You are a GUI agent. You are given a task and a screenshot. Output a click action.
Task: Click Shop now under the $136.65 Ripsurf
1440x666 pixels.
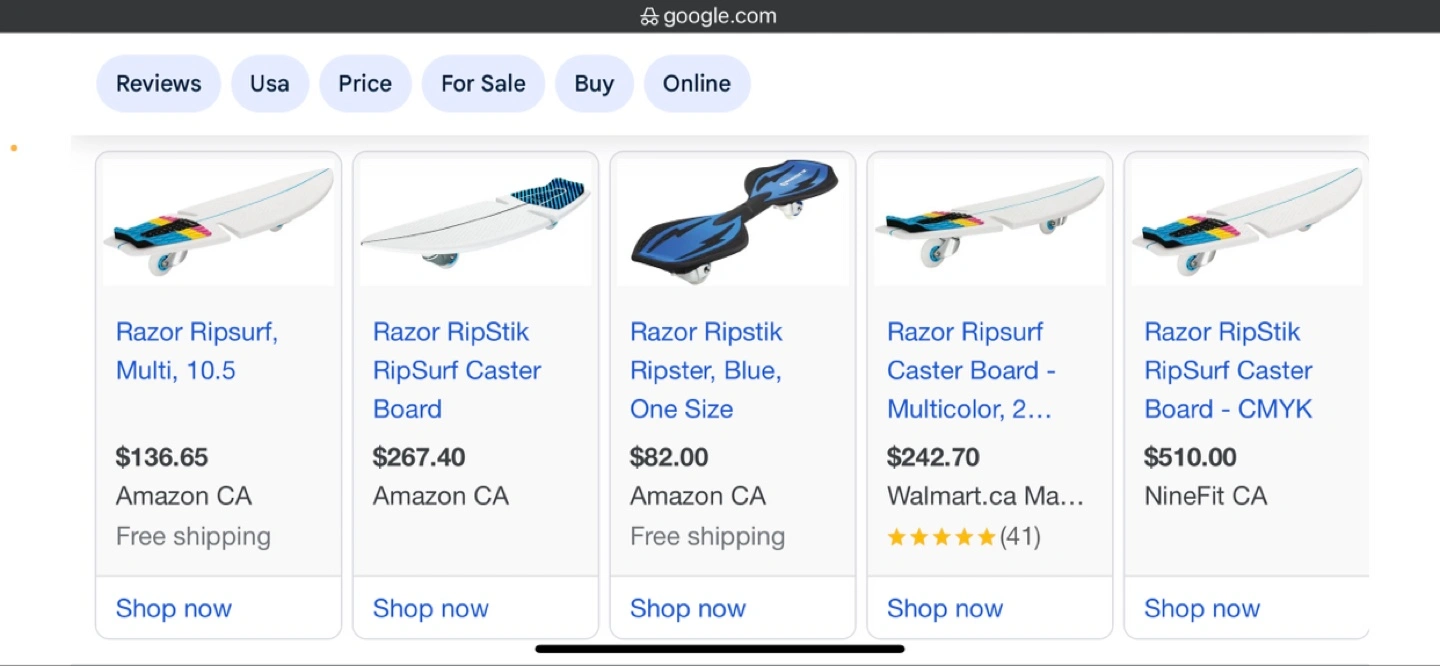(174, 608)
